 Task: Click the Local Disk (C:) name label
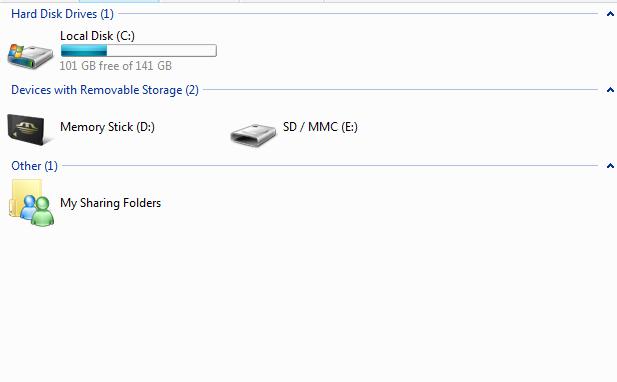(x=97, y=36)
